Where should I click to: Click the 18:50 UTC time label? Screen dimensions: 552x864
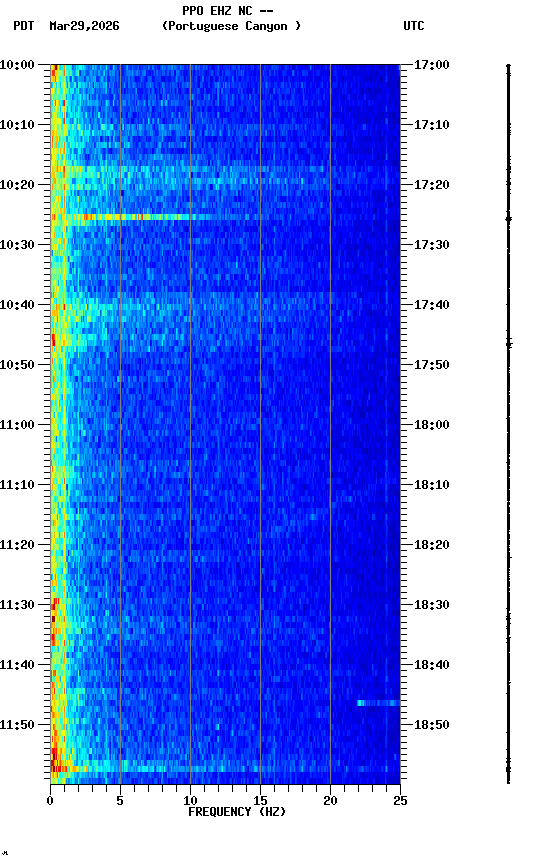point(431,726)
